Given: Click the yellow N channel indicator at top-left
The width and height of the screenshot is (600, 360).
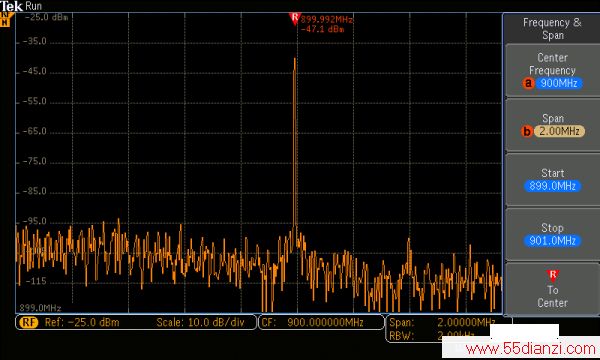Looking at the screenshot, I should pos(5,20).
